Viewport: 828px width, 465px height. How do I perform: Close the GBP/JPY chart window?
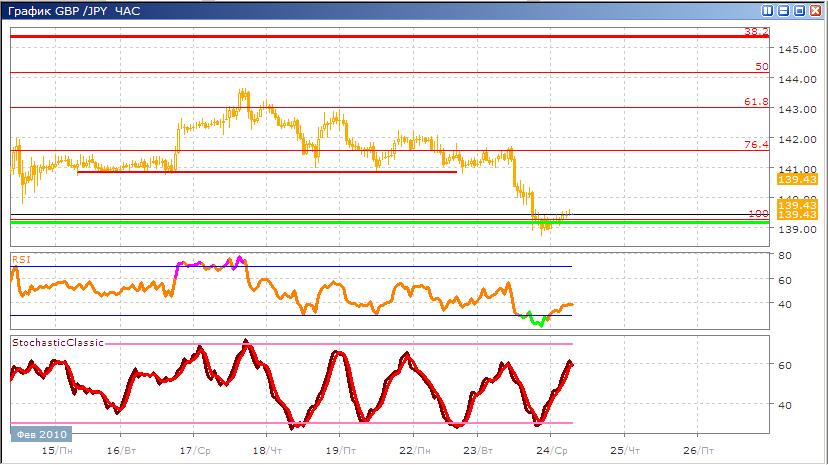814,11
